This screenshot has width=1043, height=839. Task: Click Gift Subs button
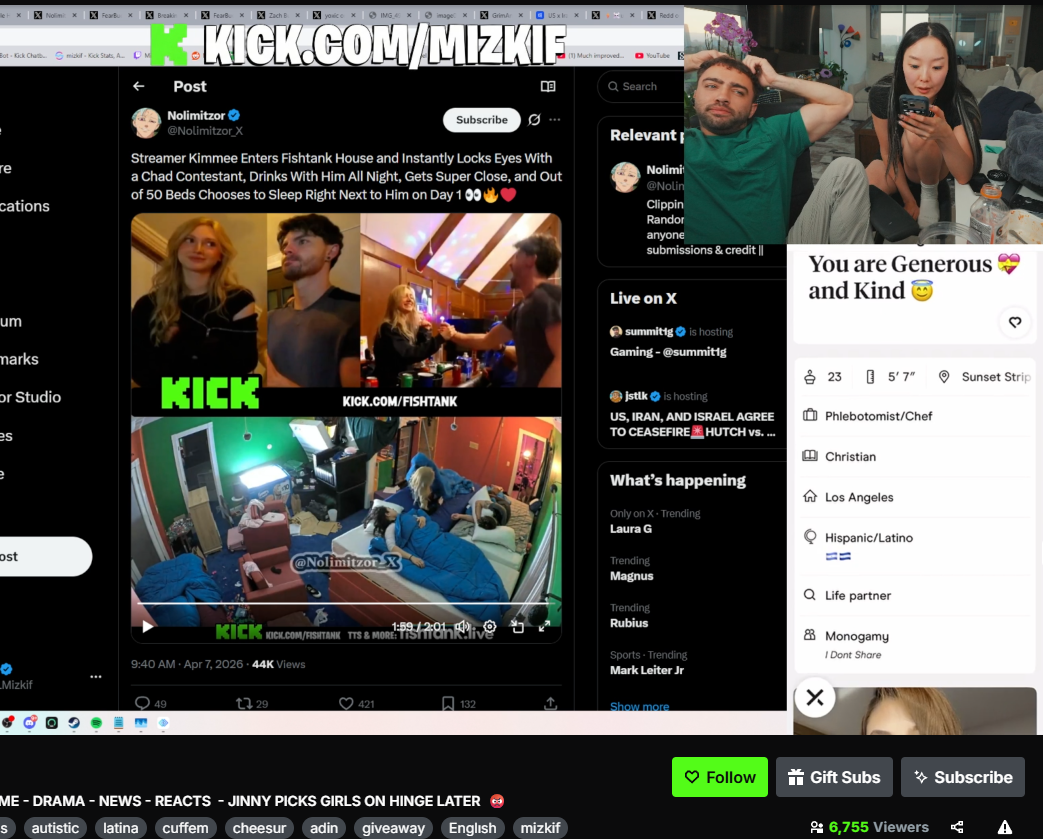pyautogui.click(x=834, y=777)
